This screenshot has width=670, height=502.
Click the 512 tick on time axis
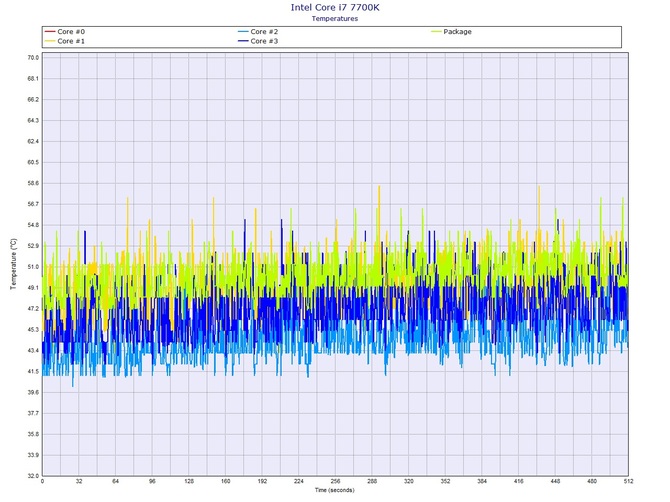pos(629,481)
